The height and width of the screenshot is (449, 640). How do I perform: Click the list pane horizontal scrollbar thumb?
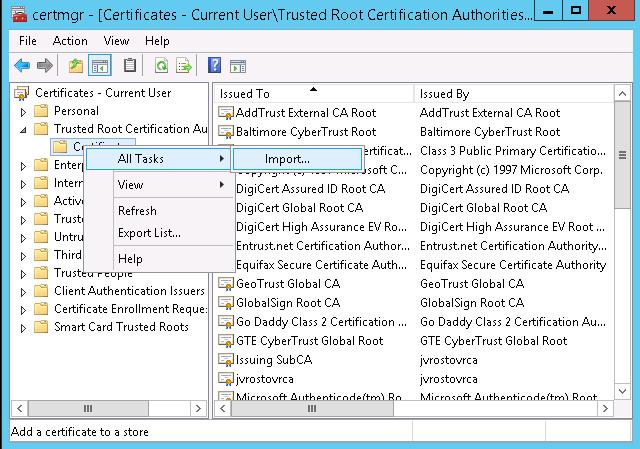pos(312,408)
